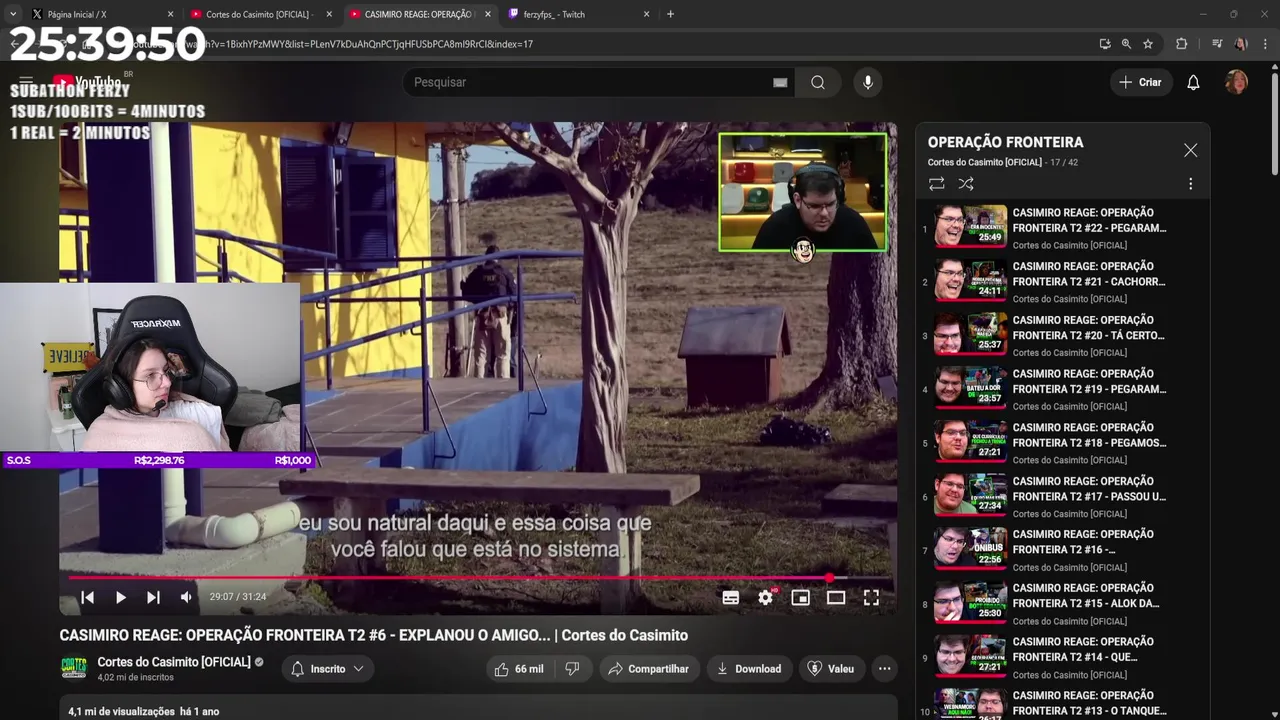Screen dimensions: 1280x720
Task: Click the install/cast screen icon in the address bar
Action: (x=1104, y=44)
